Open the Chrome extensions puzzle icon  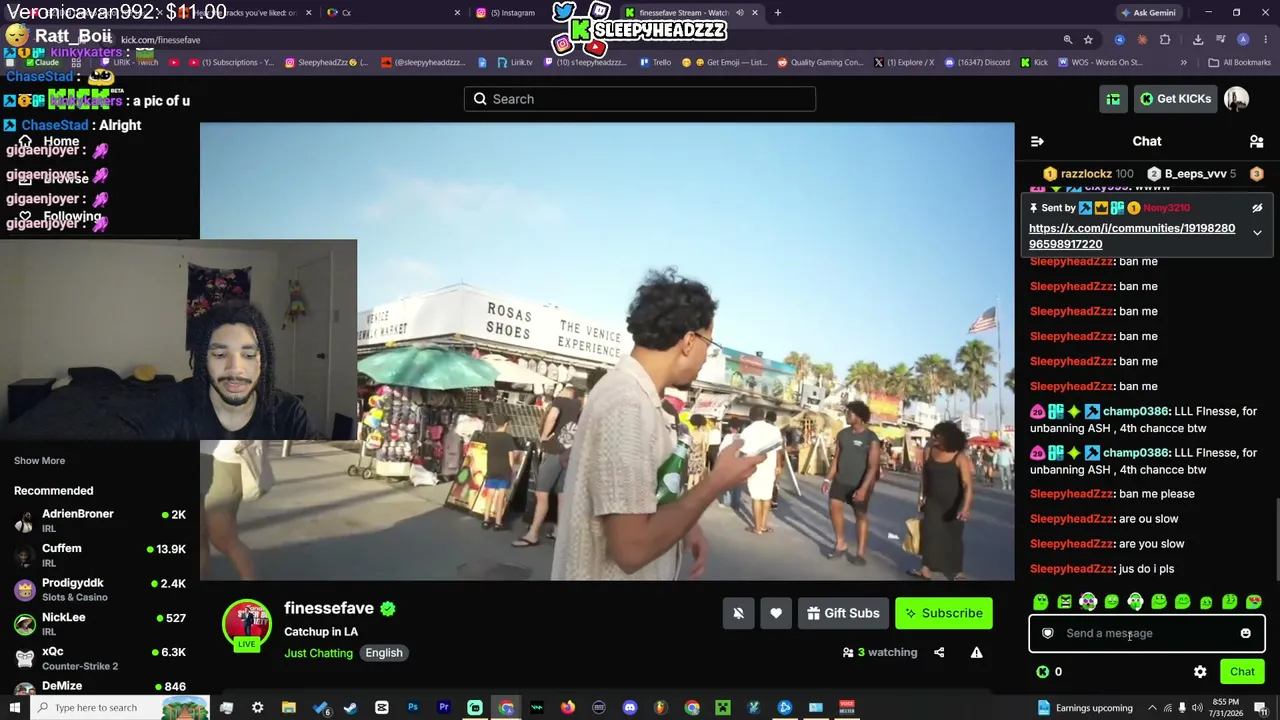tap(1165, 40)
